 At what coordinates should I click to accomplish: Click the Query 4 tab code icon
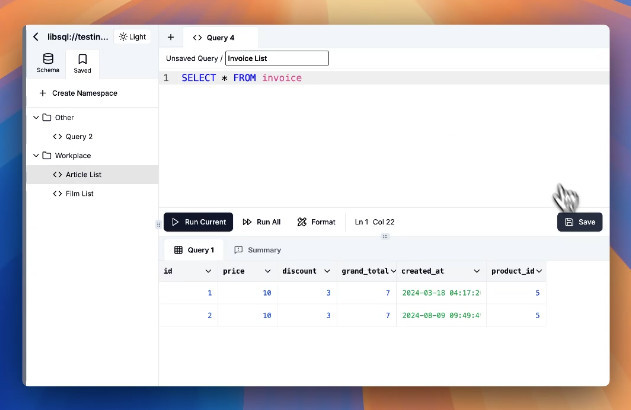point(197,37)
